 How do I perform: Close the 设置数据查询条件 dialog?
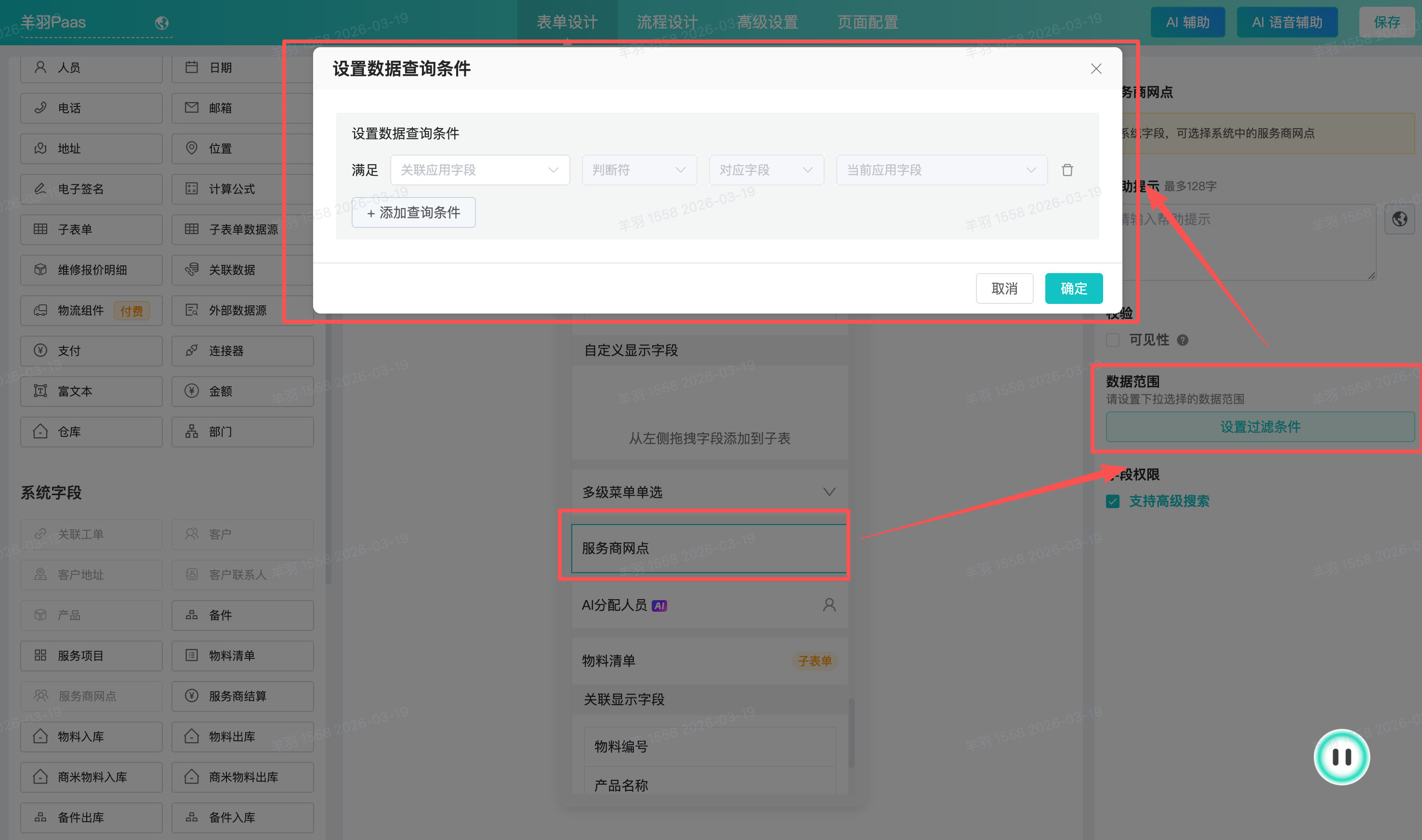(x=1096, y=68)
